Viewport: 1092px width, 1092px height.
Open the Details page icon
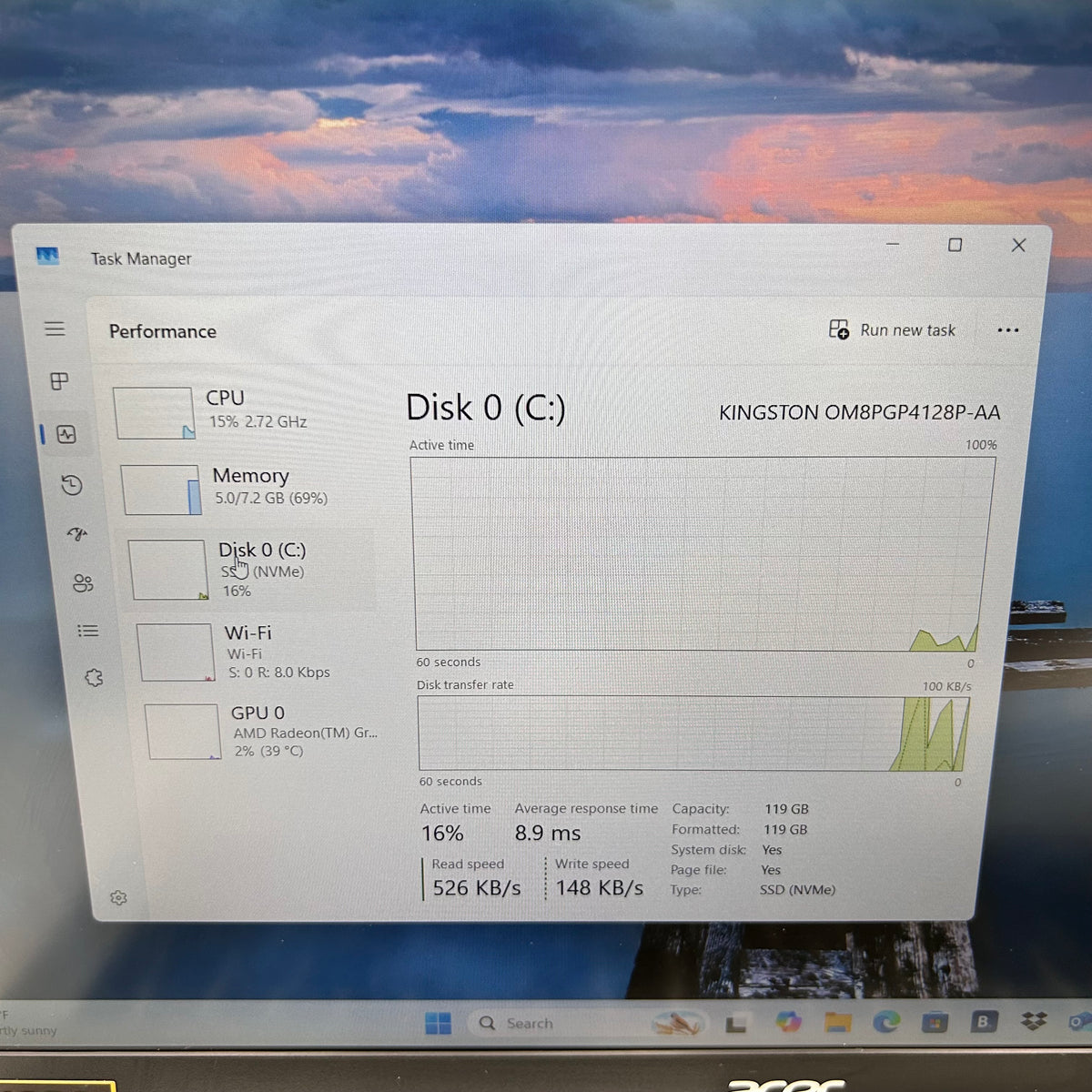tap(87, 631)
